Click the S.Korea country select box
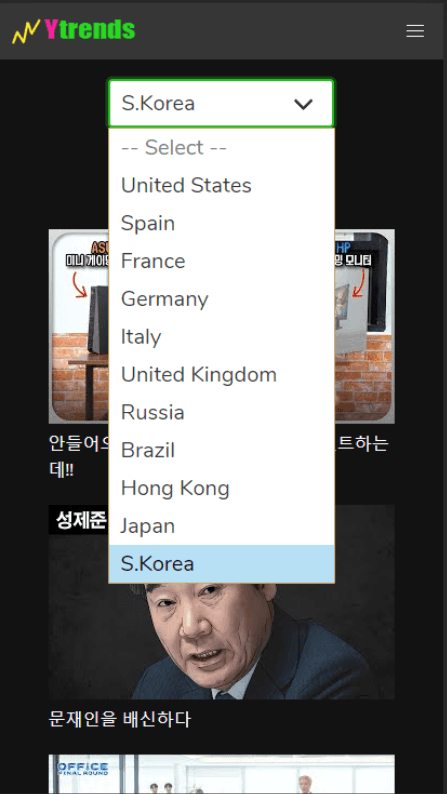 [221, 103]
